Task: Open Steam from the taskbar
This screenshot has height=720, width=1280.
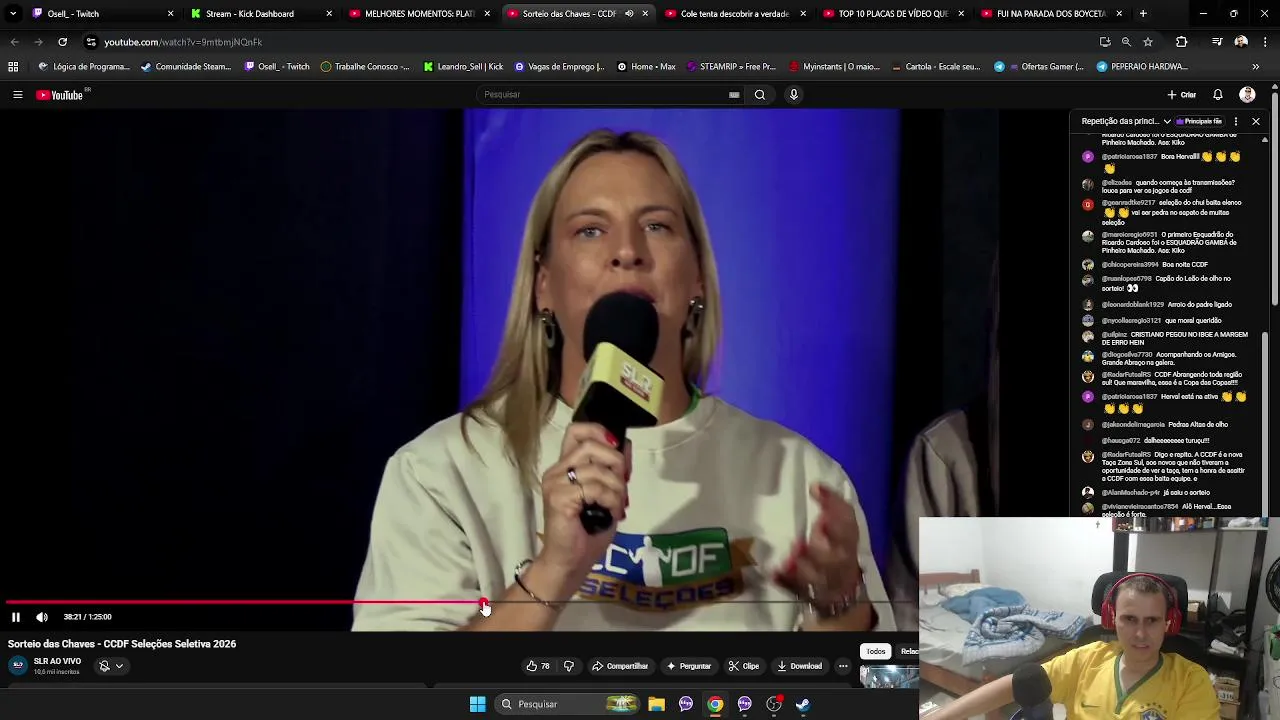Action: (x=803, y=704)
